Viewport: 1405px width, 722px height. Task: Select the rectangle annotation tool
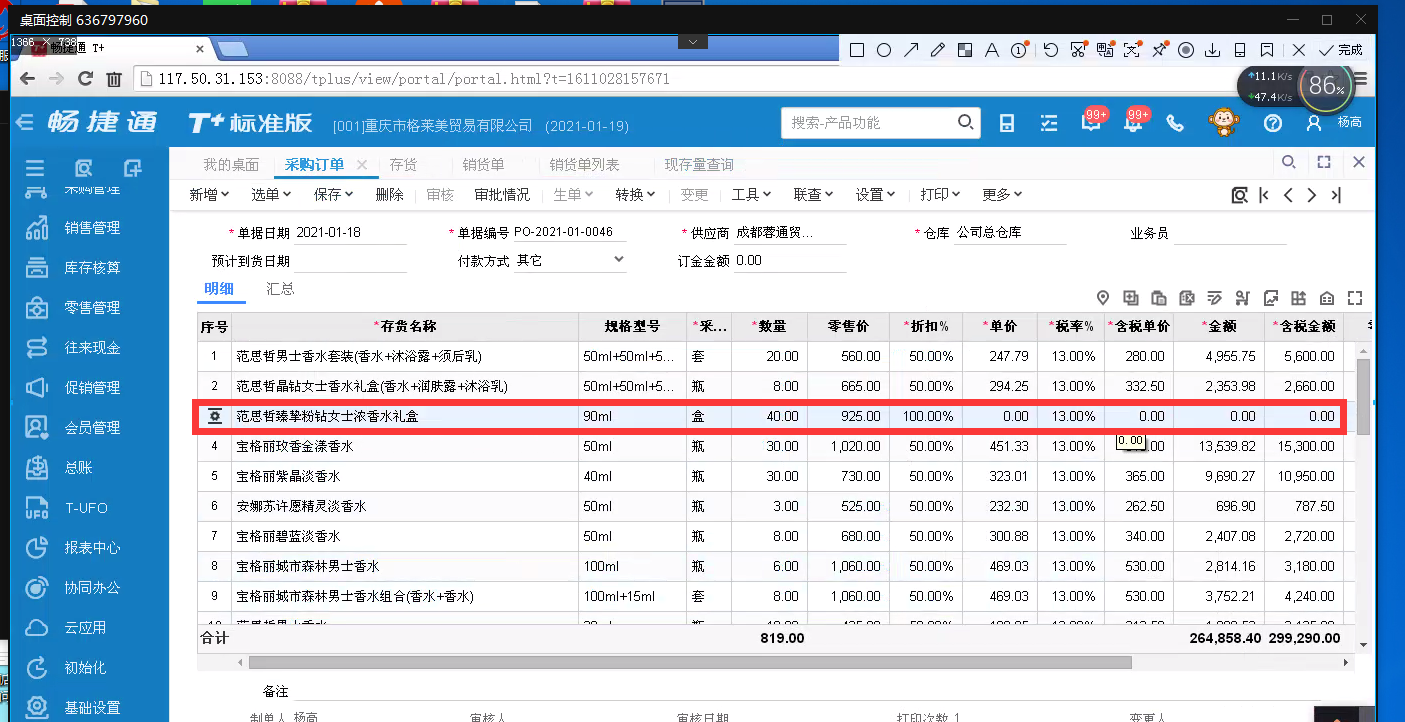pyautogui.click(x=857, y=49)
